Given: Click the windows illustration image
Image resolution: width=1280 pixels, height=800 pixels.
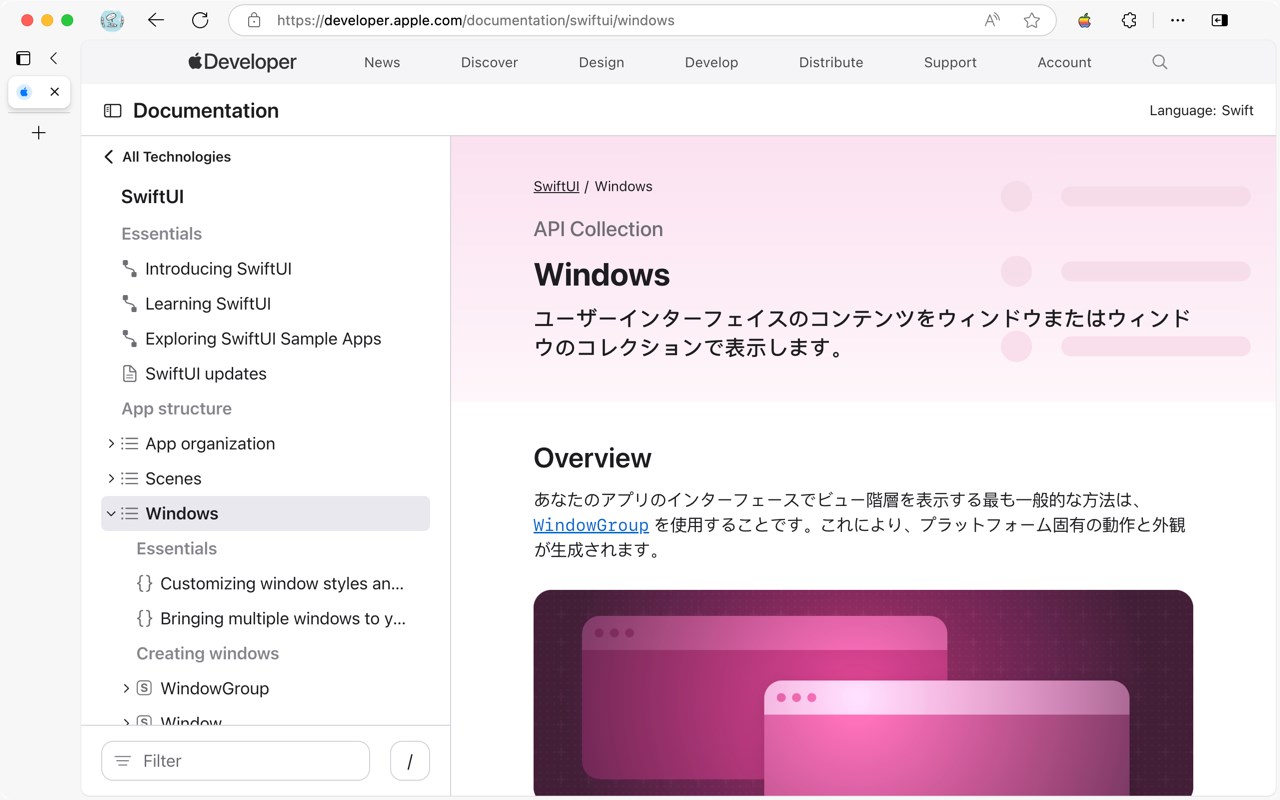Looking at the screenshot, I should click(863, 693).
